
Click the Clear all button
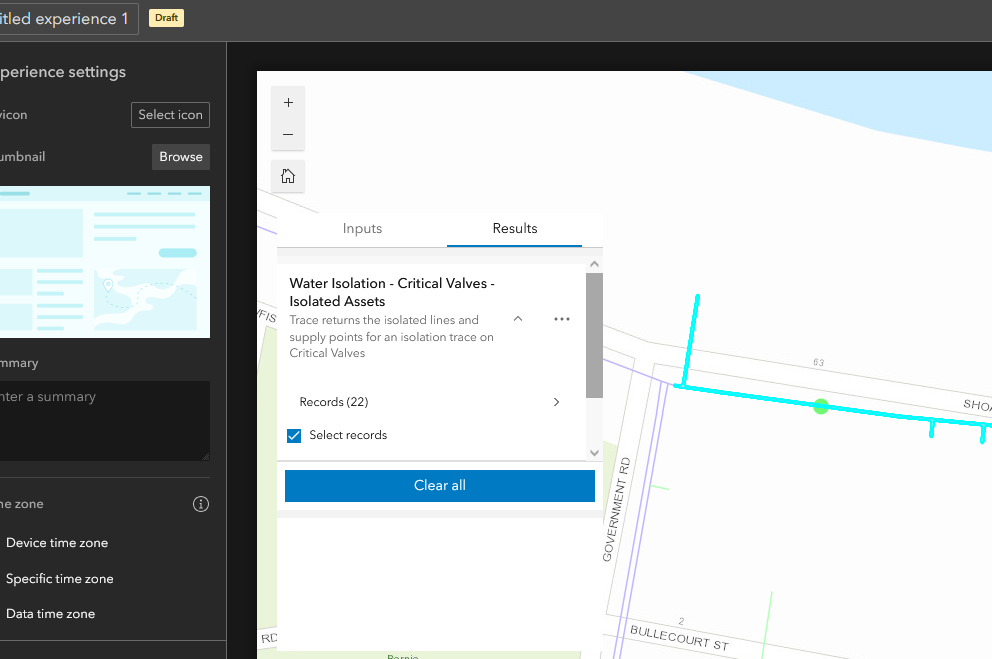tap(439, 485)
